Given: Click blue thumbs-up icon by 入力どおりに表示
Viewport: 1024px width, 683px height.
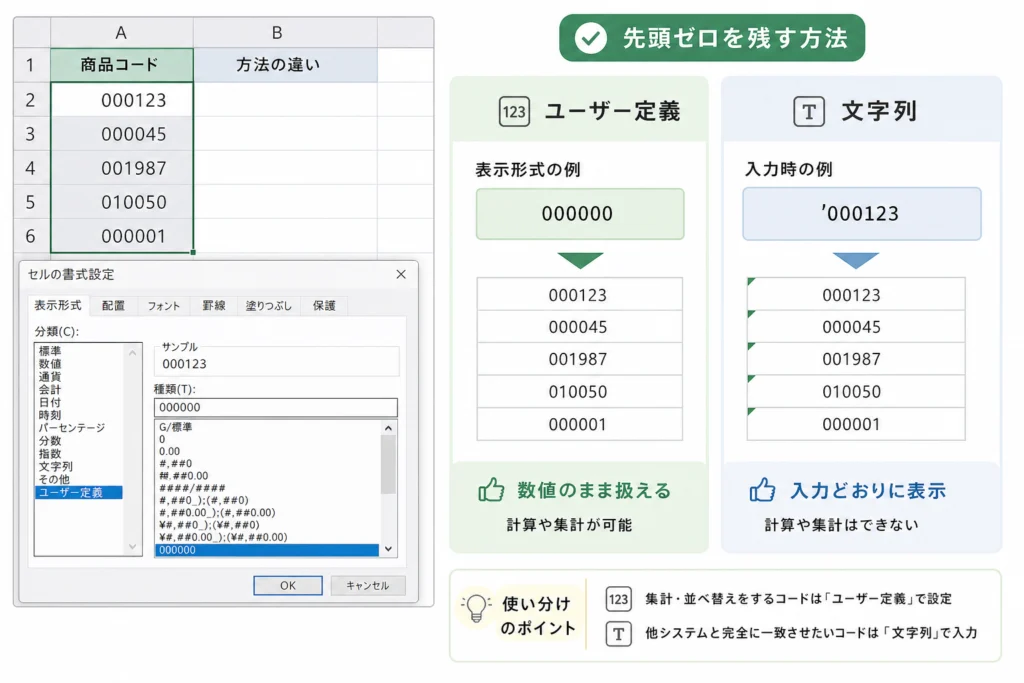Looking at the screenshot, I should 762,490.
